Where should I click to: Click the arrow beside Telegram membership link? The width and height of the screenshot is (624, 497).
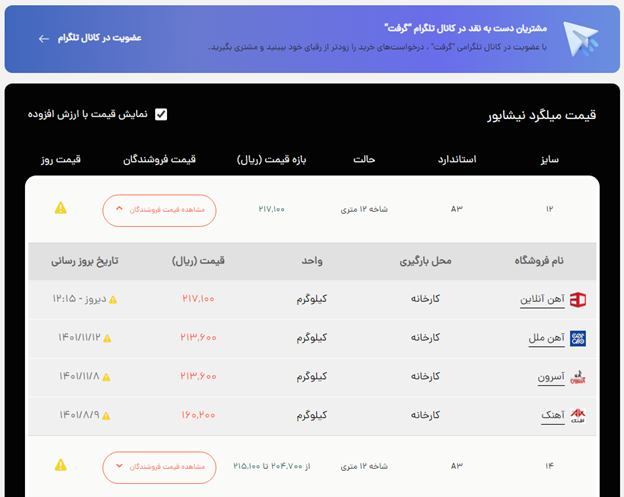(43, 38)
